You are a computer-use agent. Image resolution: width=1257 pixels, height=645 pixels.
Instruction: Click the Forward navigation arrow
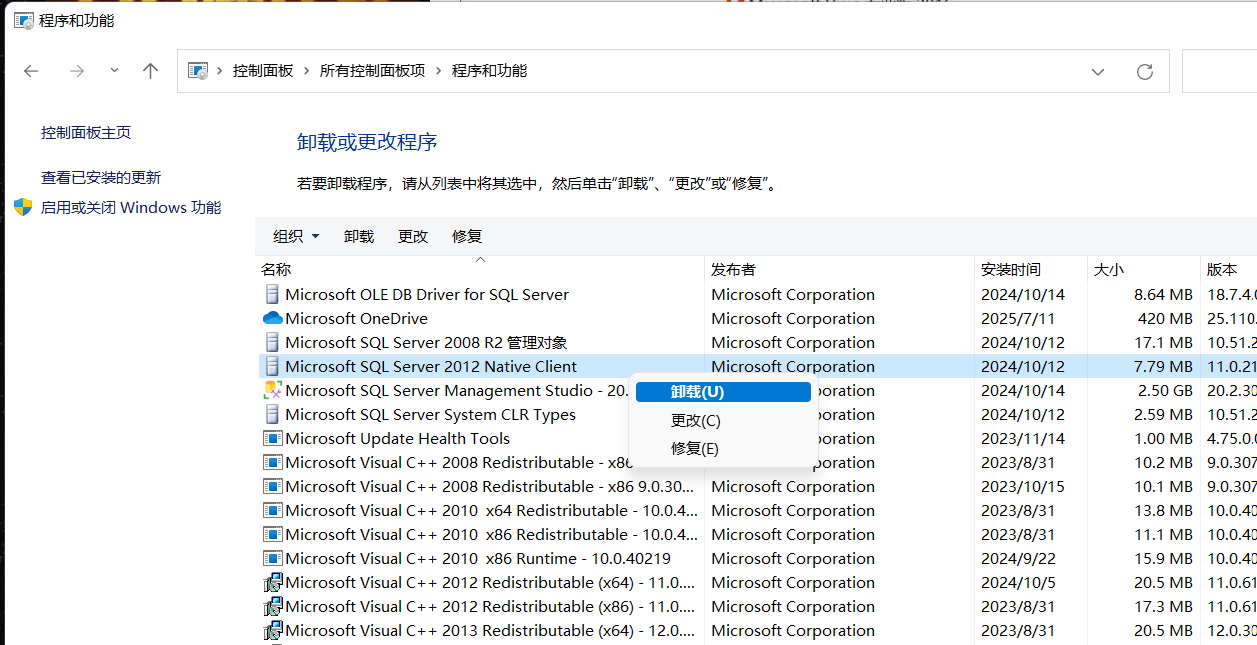77,71
